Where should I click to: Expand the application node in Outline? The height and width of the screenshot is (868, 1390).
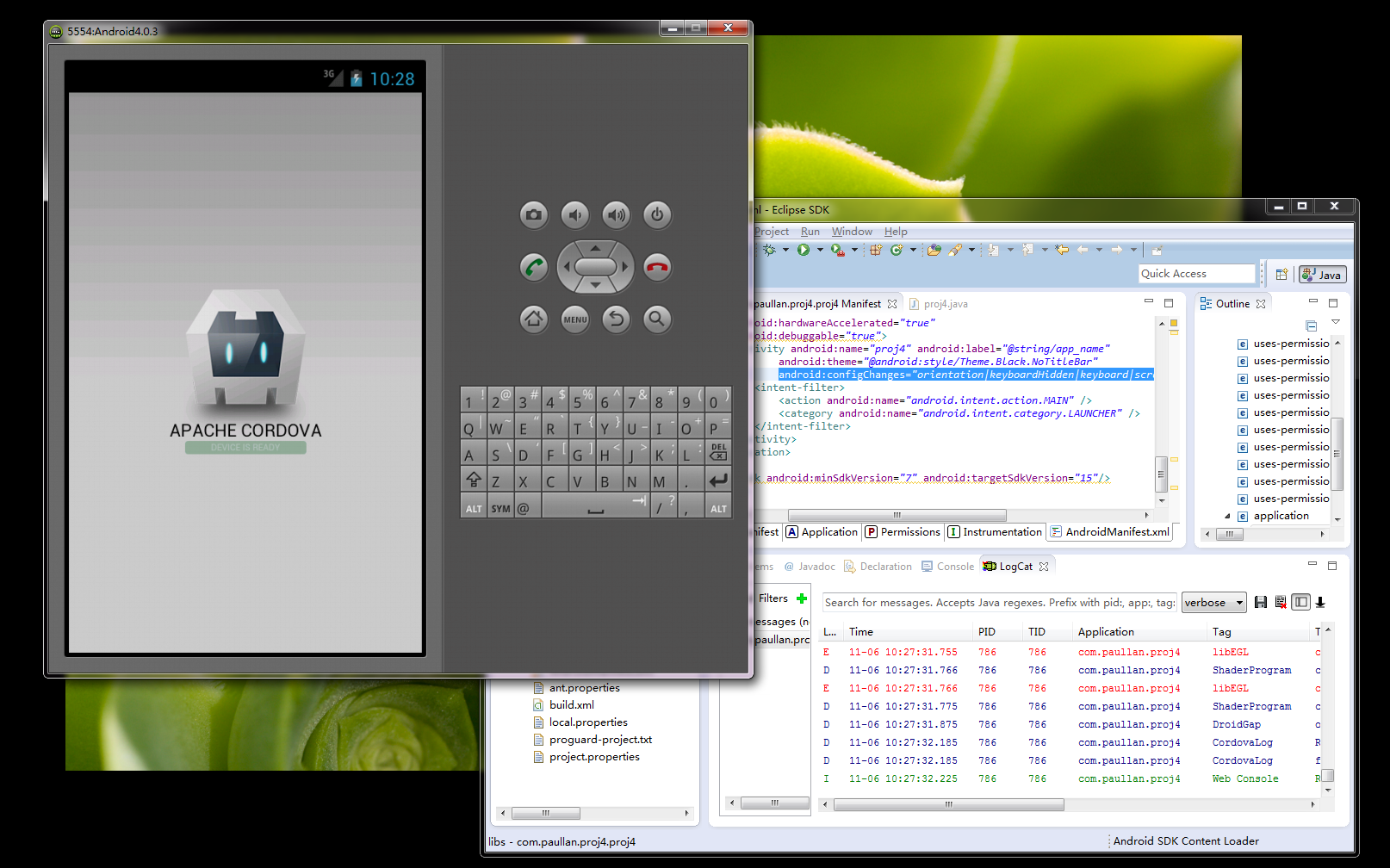1227,516
